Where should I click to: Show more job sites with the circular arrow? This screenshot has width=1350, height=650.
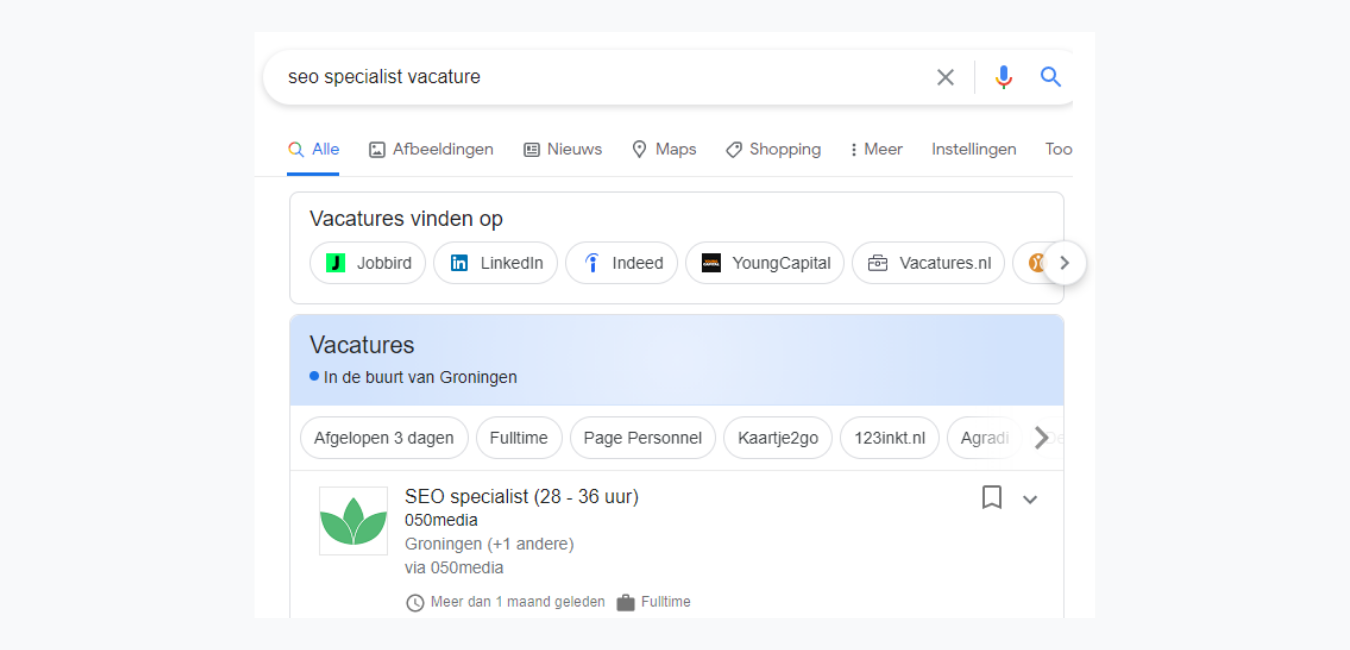click(x=1065, y=263)
